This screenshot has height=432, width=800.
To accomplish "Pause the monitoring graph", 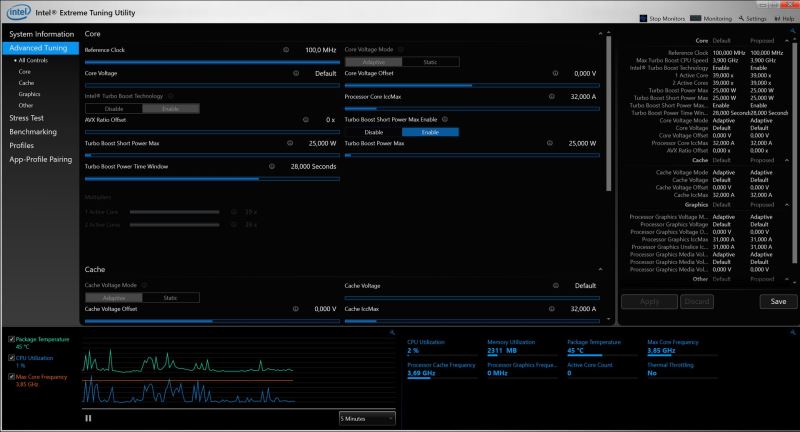I will tap(88, 418).
